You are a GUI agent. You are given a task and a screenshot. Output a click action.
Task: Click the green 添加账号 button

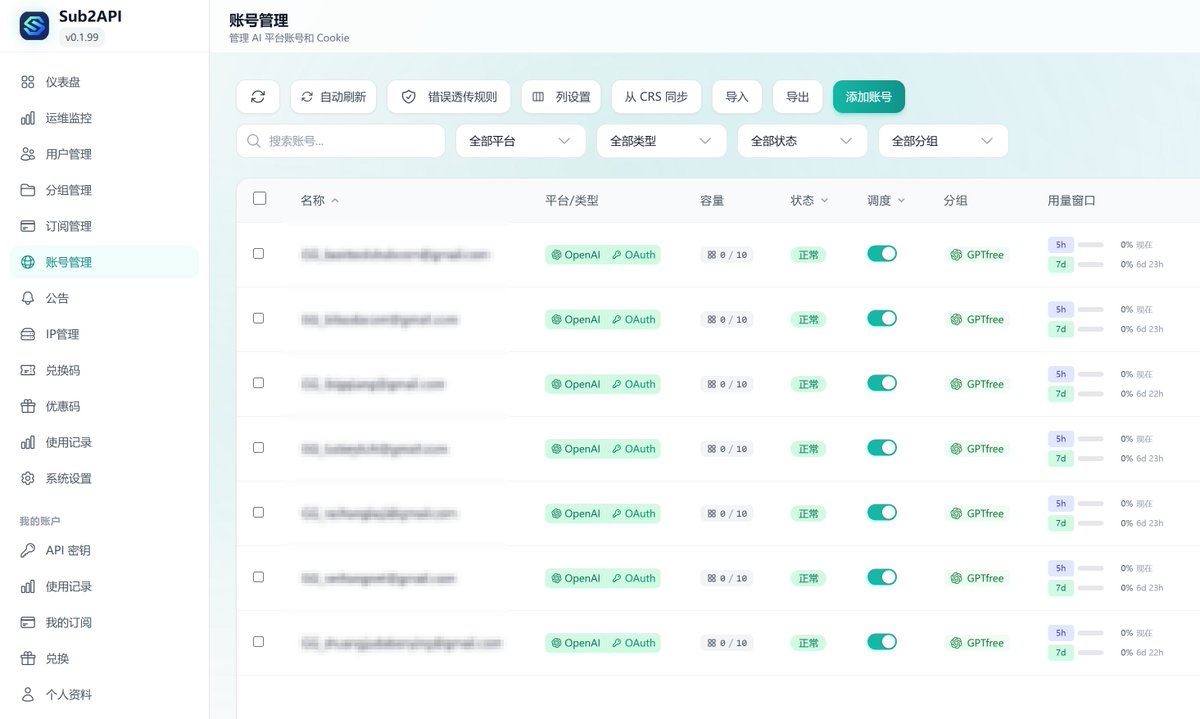tap(869, 97)
